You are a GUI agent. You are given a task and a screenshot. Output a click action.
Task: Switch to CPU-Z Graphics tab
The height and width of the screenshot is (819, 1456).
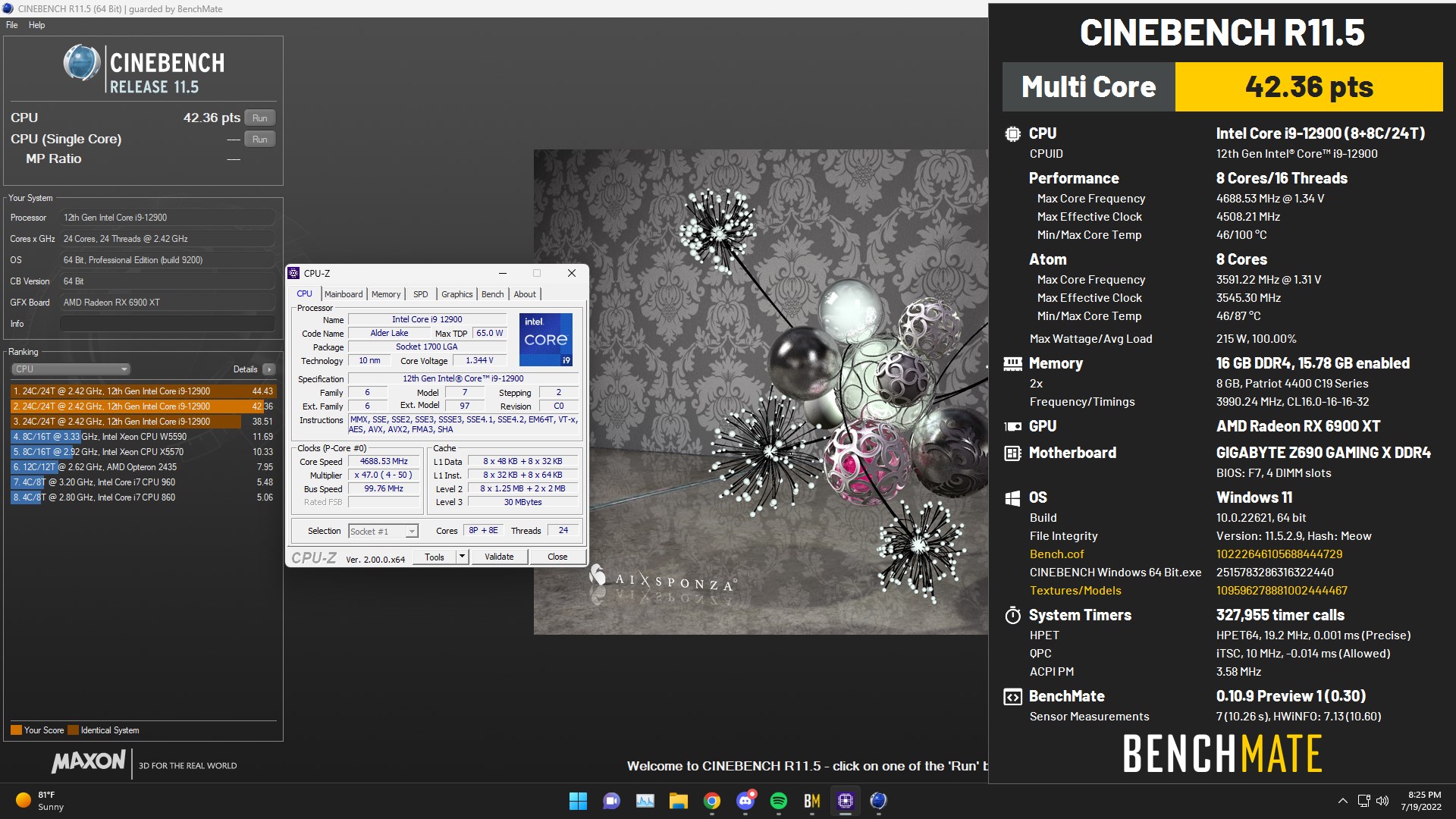pos(457,294)
